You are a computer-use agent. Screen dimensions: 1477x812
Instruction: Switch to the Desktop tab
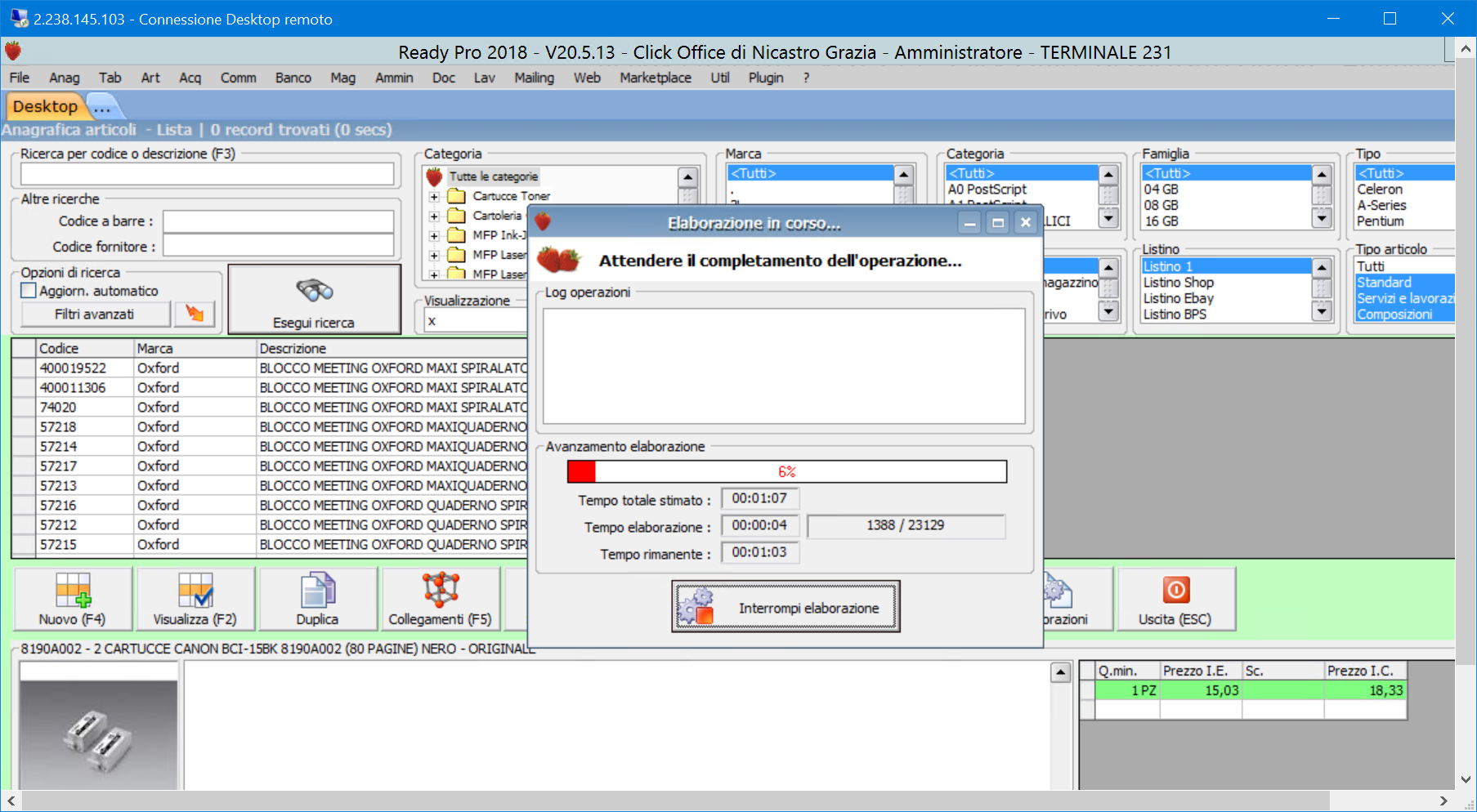point(44,106)
